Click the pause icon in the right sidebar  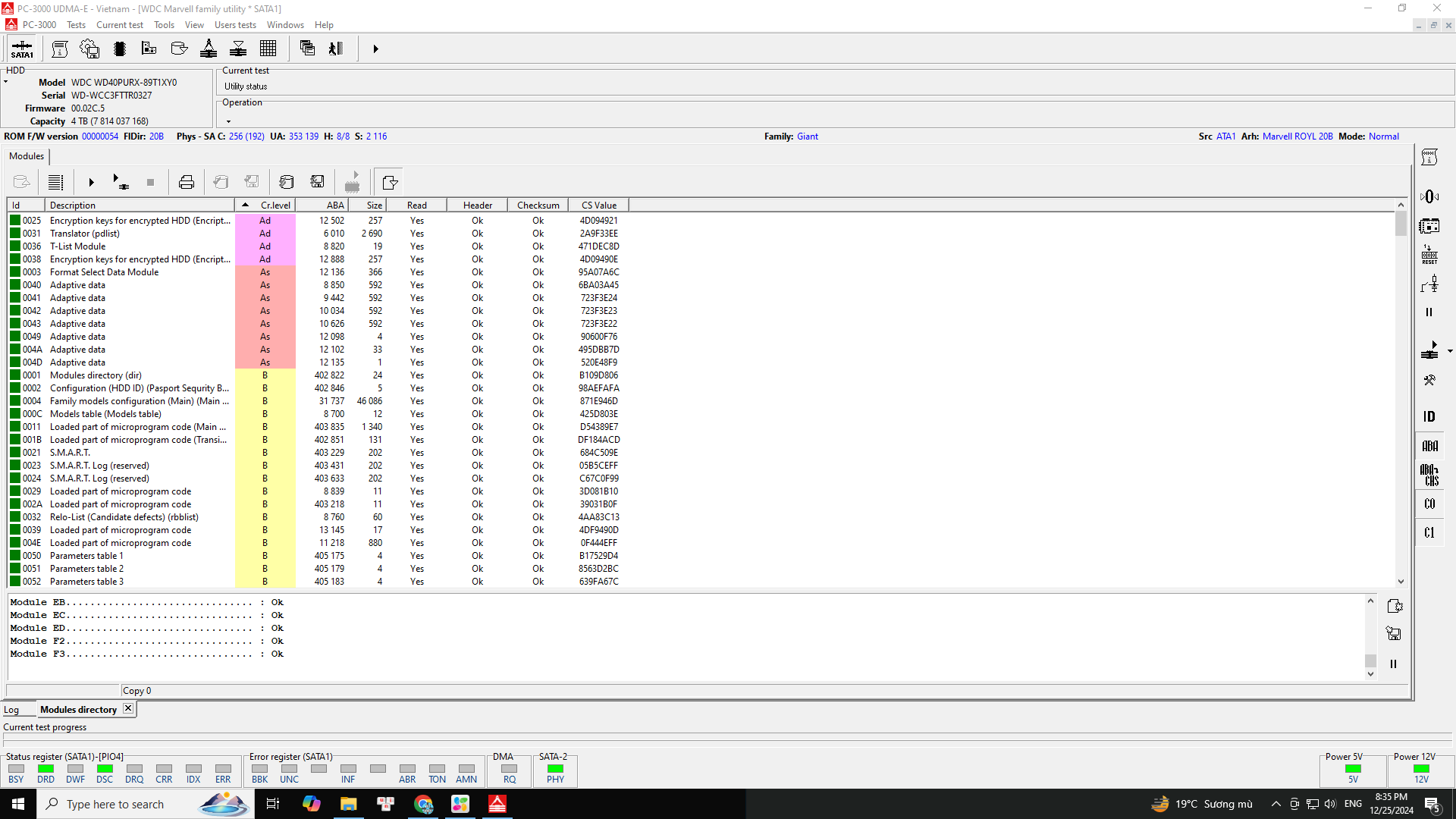[x=1429, y=312]
